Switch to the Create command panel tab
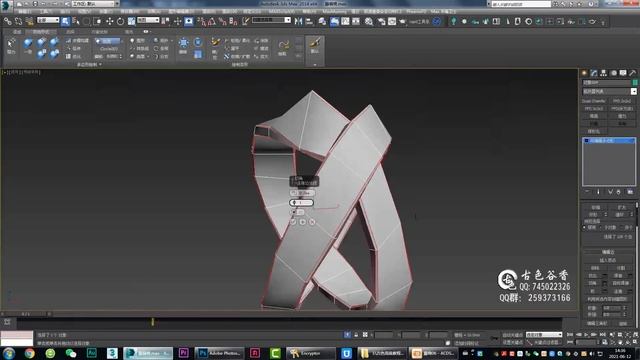This screenshot has width=640, height=360. click(584, 73)
